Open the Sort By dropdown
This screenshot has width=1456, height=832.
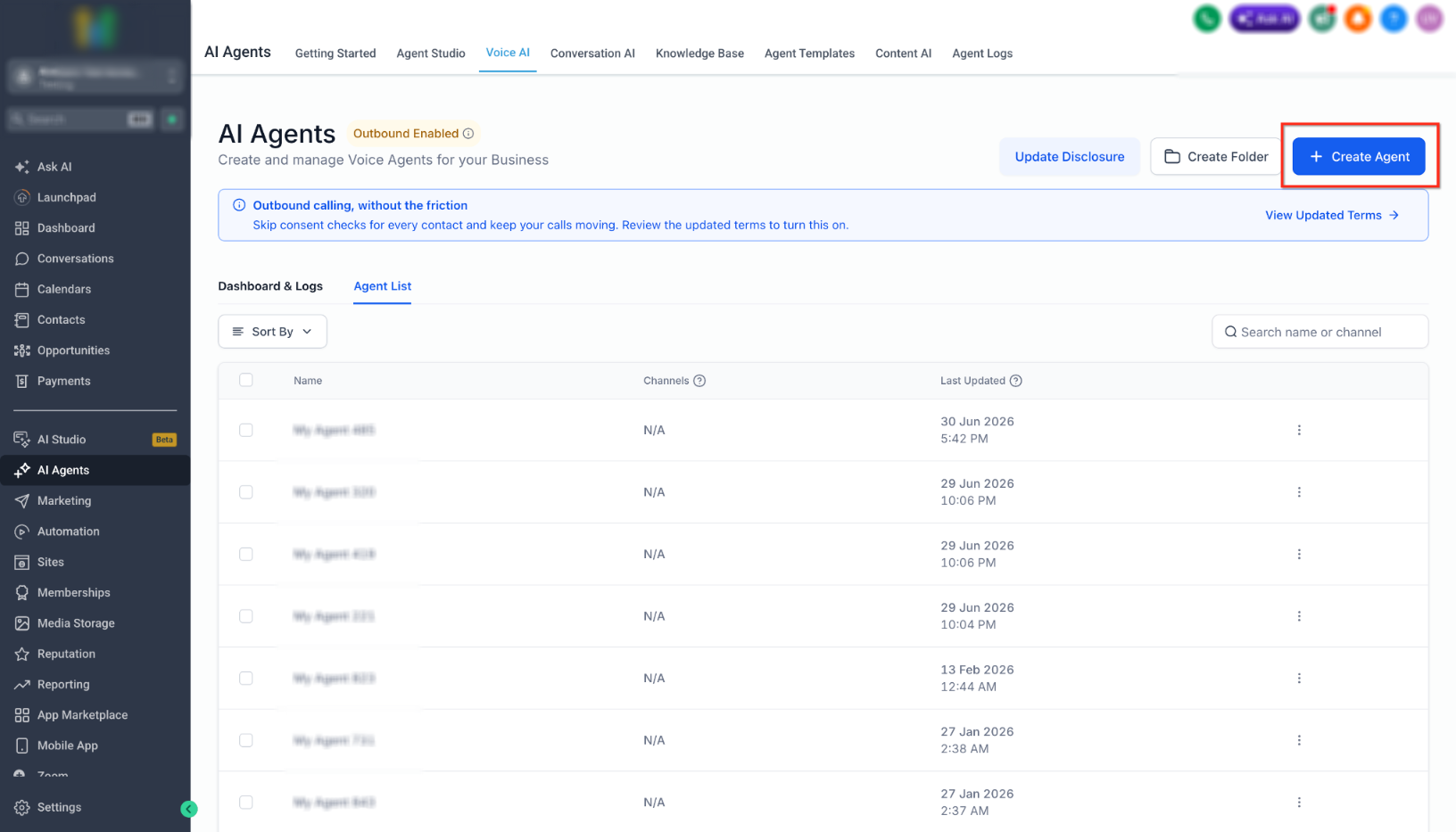pos(272,332)
